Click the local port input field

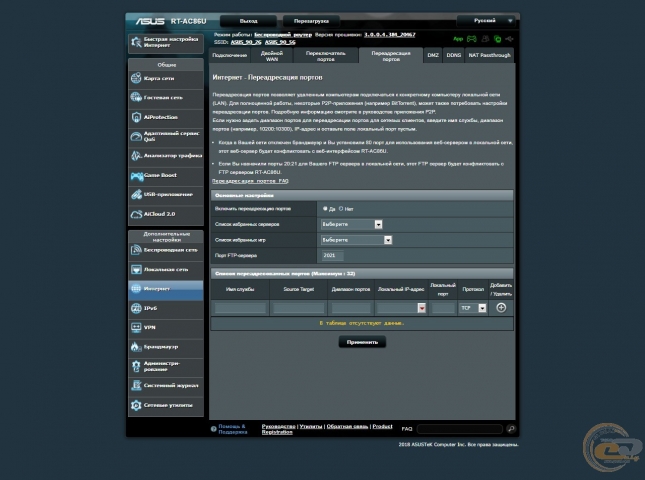point(443,308)
